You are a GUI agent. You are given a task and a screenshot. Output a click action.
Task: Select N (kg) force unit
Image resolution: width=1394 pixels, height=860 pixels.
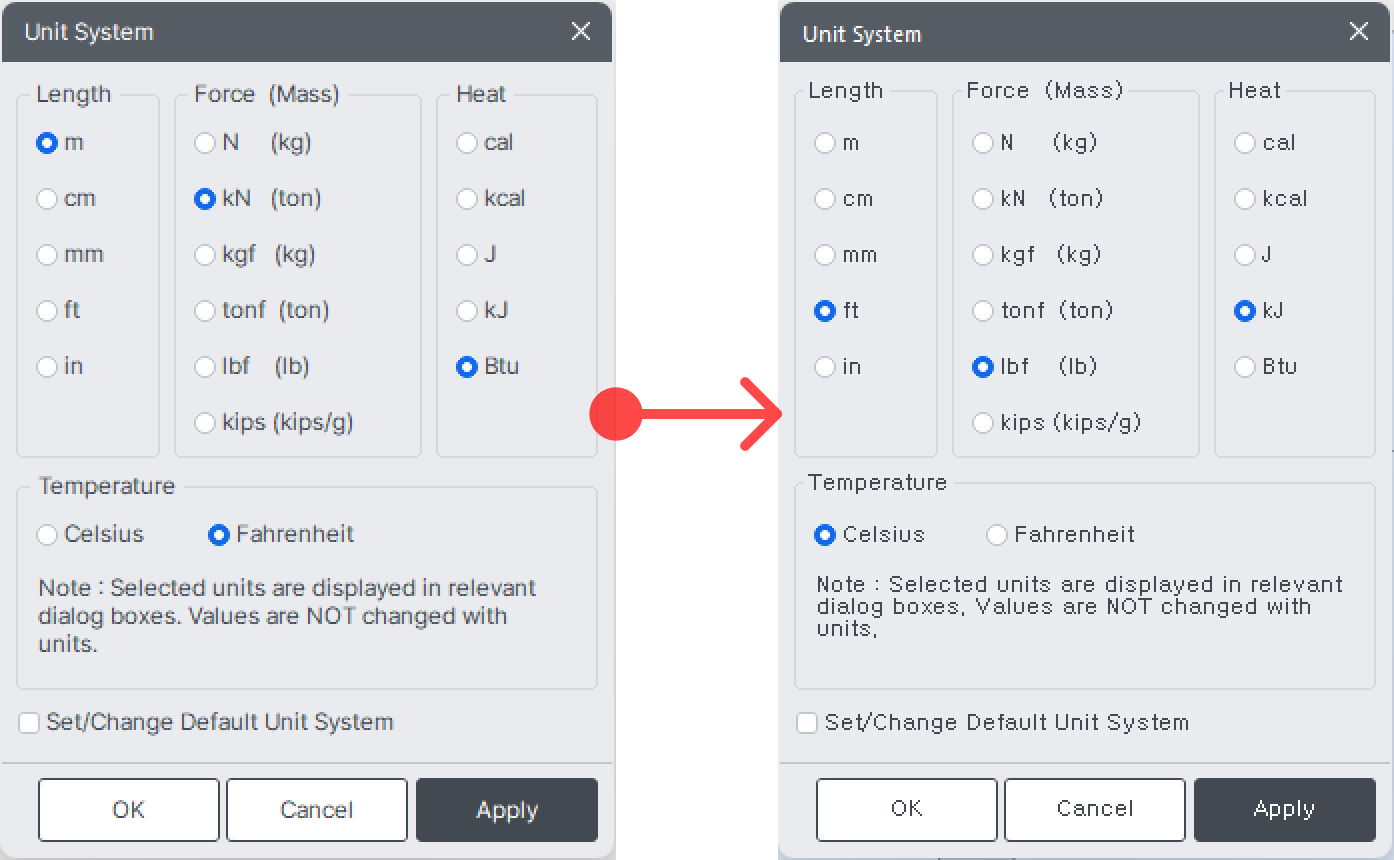205,143
